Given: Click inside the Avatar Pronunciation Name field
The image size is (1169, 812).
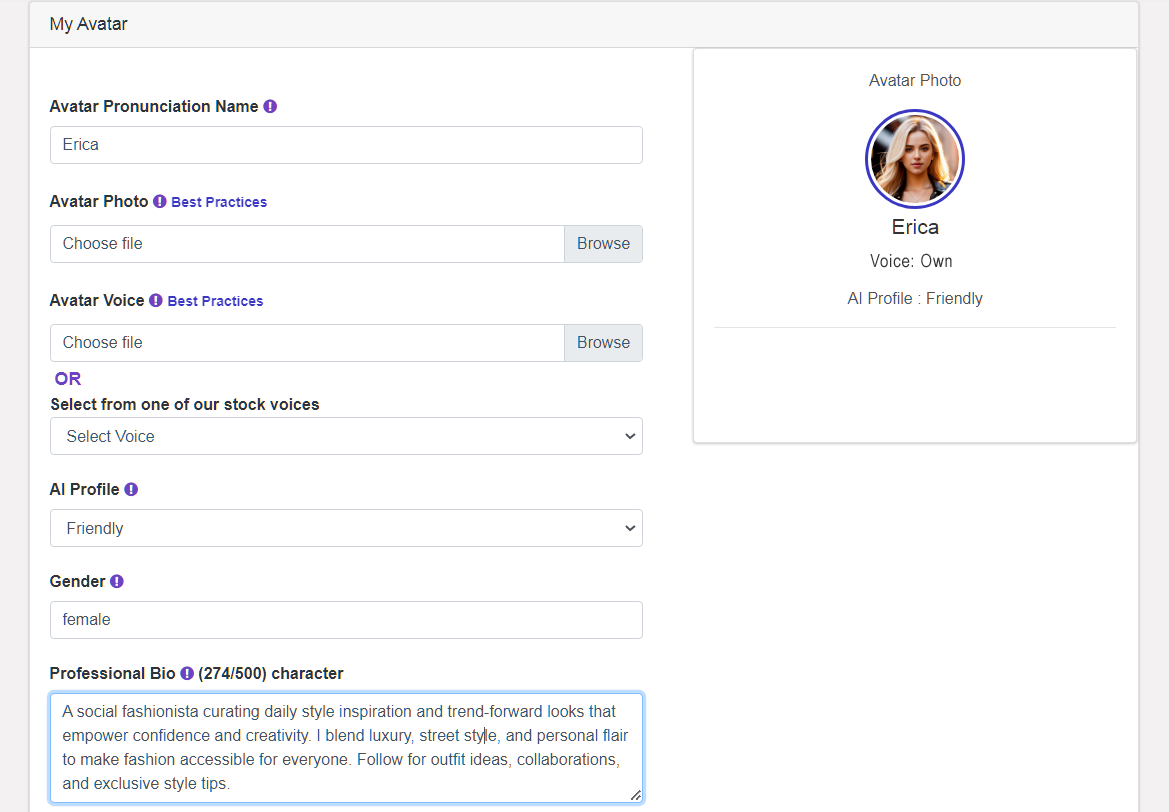Looking at the screenshot, I should (x=345, y=145).
